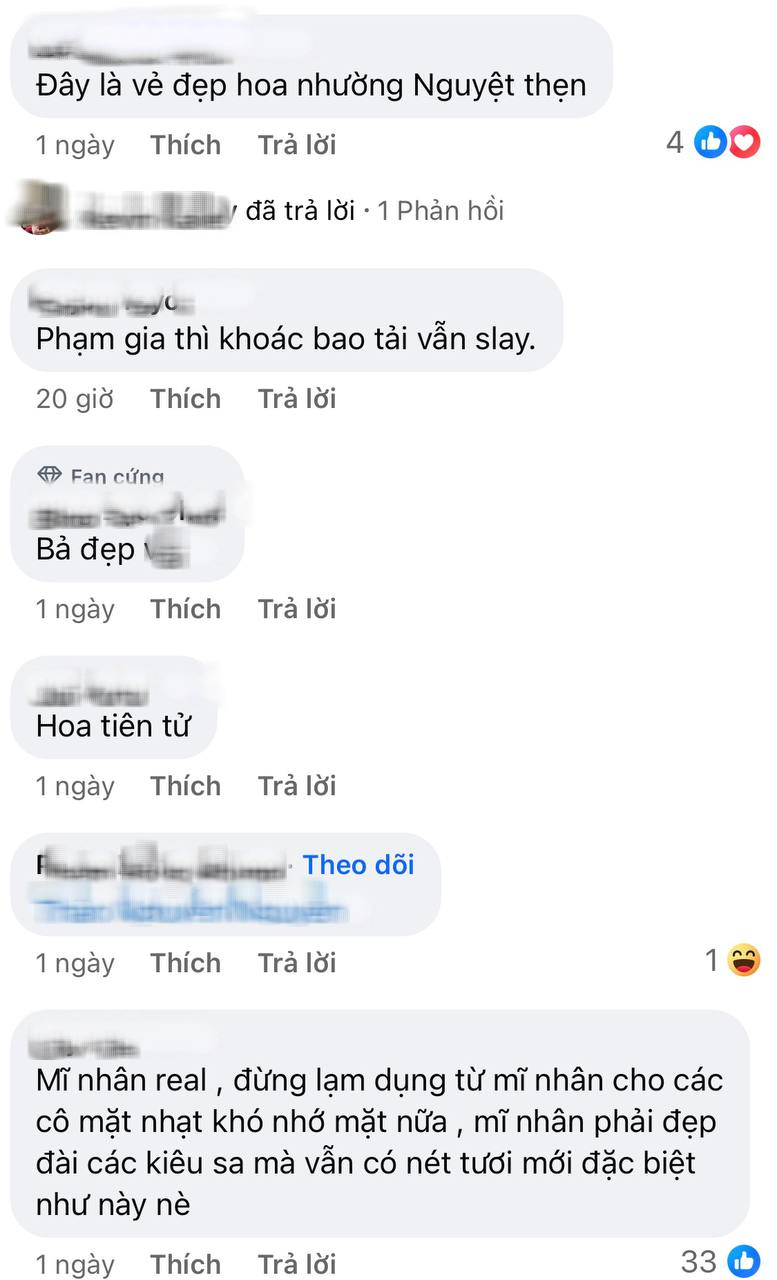Expand the 1 Phản hồi reply thread
Viewport: 777px width, 1280px height.
[441, 210]
